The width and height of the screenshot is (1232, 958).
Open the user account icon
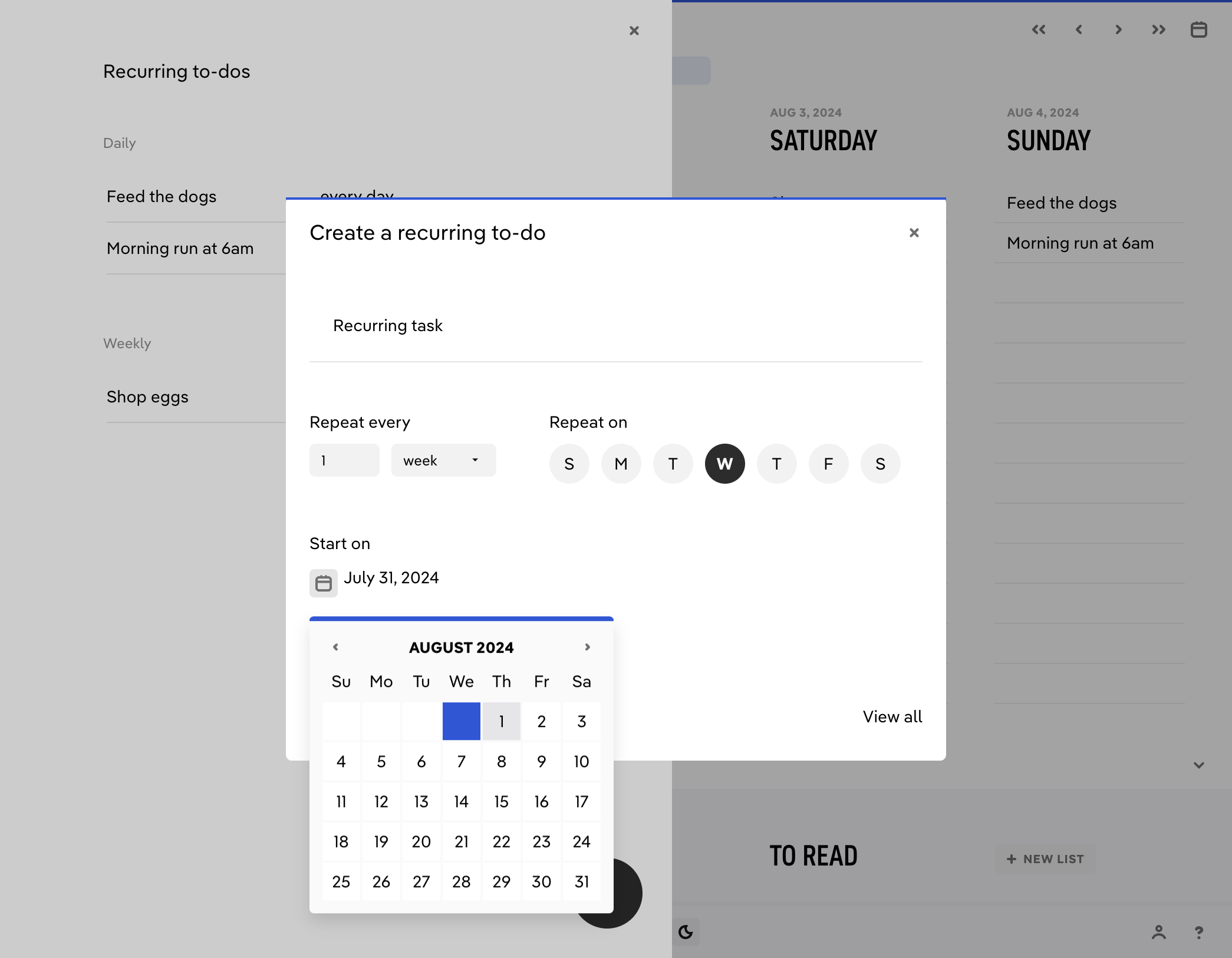click(1158, 932)
